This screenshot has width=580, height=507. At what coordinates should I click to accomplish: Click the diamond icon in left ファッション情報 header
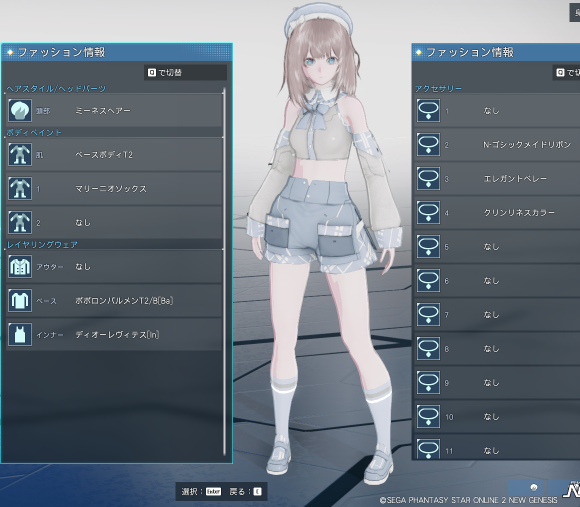[10, 53]
